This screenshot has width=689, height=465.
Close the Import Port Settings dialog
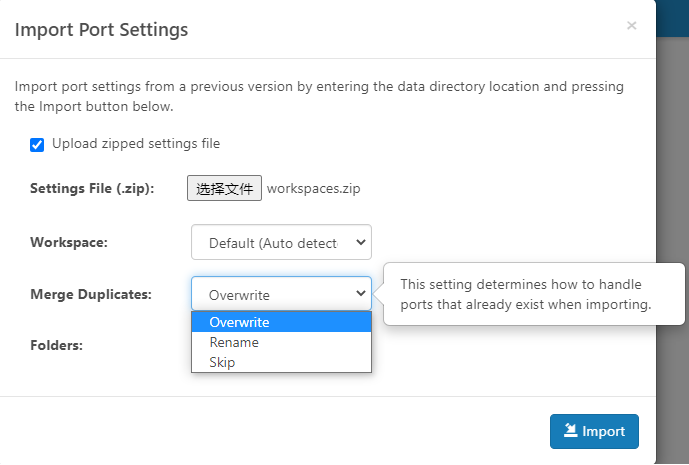tap(631, 25)
